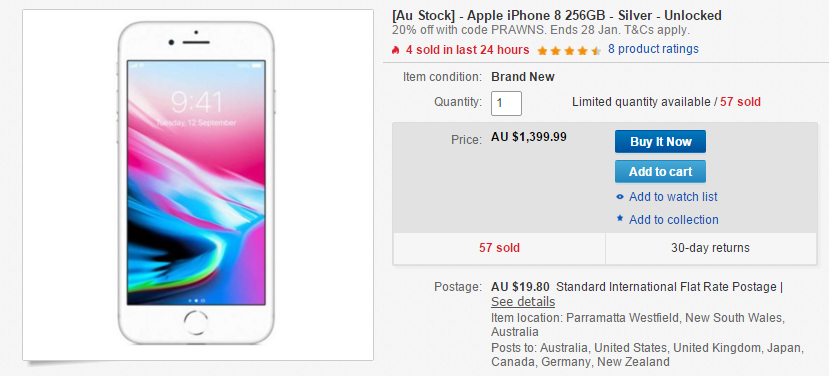Click the Add to cart button

660,172
